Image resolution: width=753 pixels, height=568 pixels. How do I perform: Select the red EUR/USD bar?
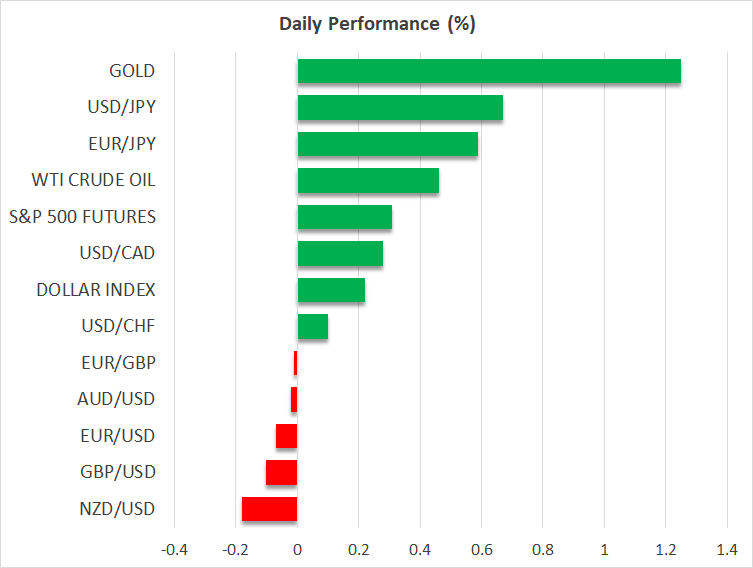[287, 436]
